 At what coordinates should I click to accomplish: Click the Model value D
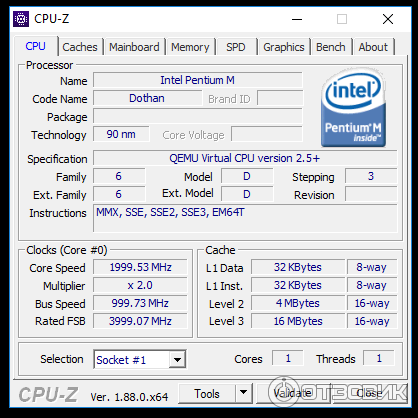pos(247,176)
